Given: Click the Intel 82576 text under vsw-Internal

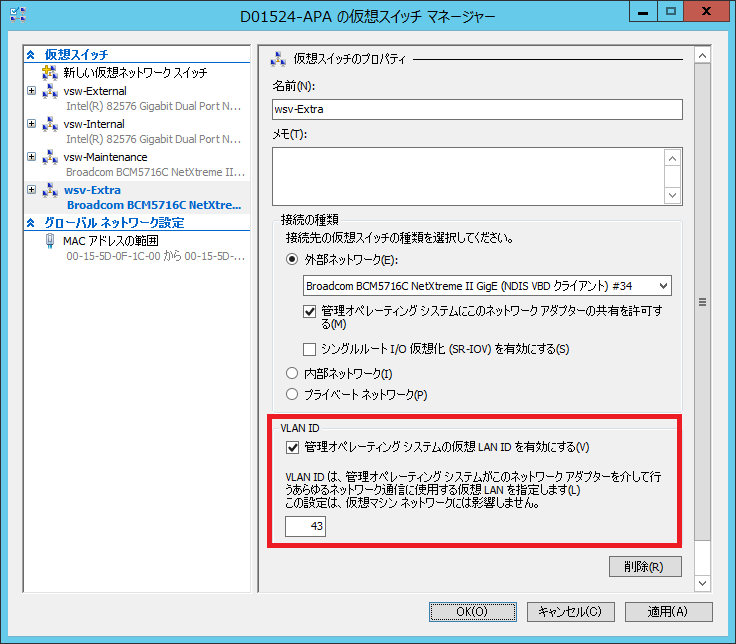Looking at the screenshot, I should coord(153,139).
